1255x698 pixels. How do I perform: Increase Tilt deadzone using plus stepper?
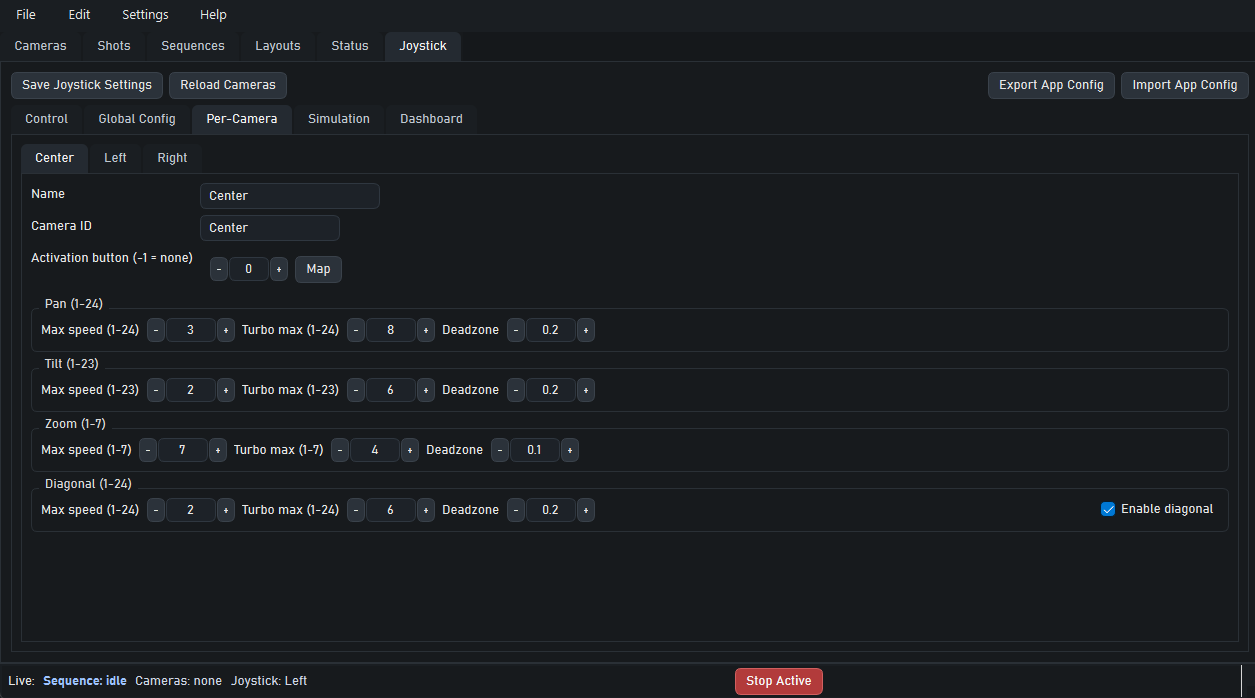tap(586, 390)
